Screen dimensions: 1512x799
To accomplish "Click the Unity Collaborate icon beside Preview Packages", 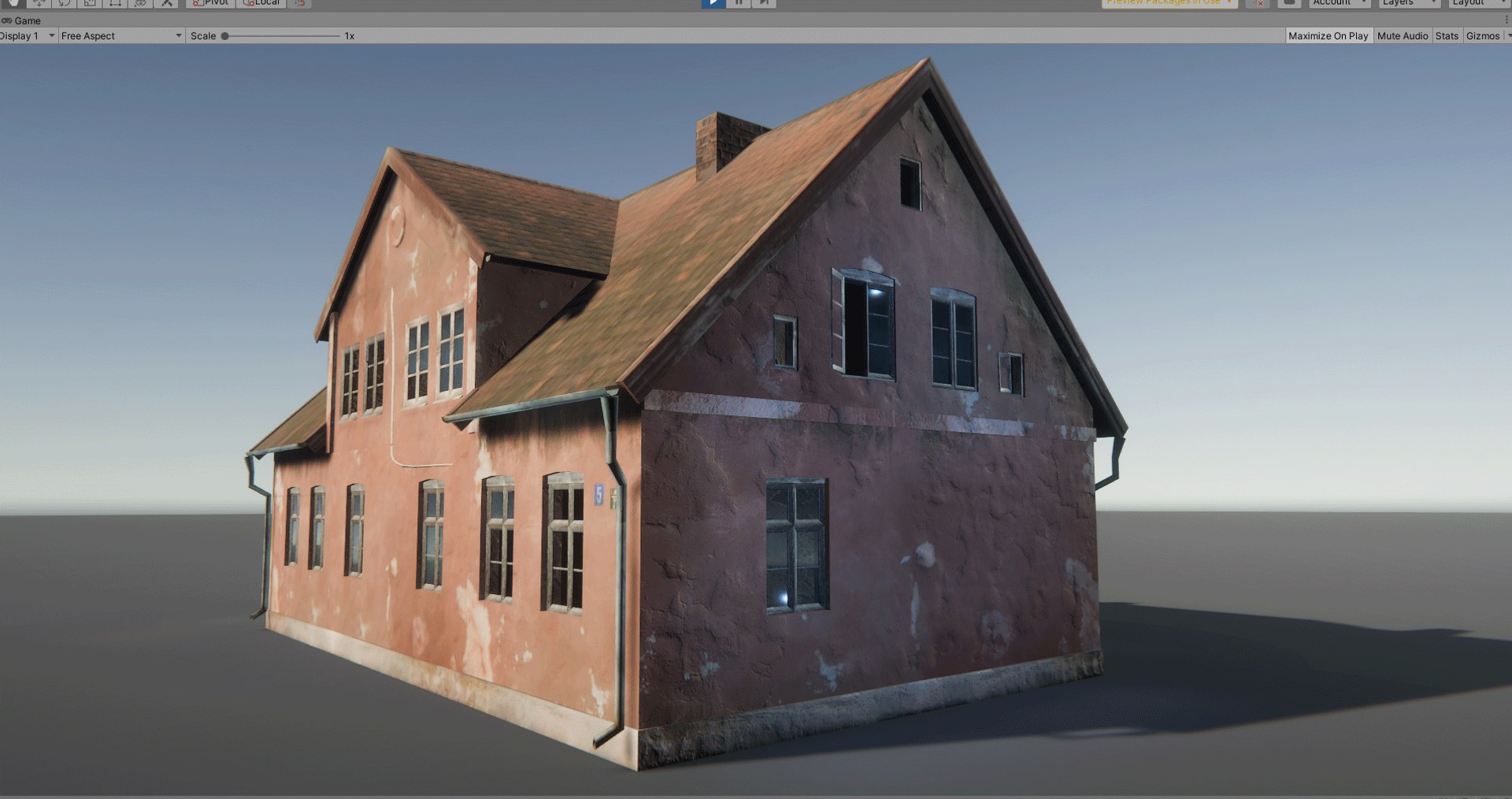I will (x=1258, y=3).
